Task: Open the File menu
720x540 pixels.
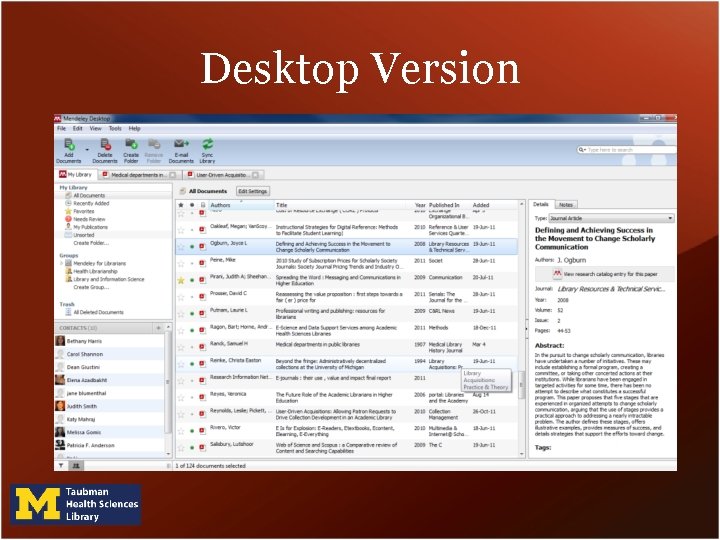Action: click(62, 129)
